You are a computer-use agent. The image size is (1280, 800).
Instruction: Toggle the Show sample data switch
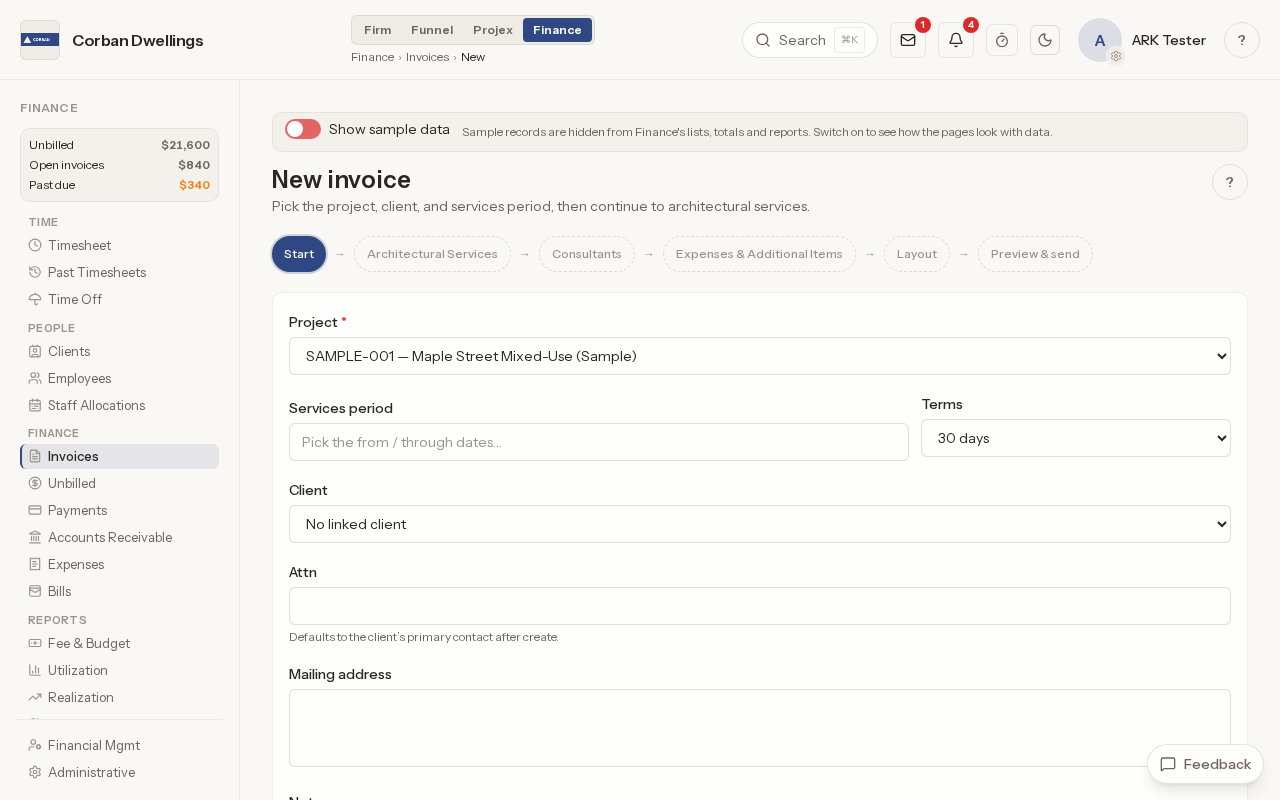click(x=303, y=129)
